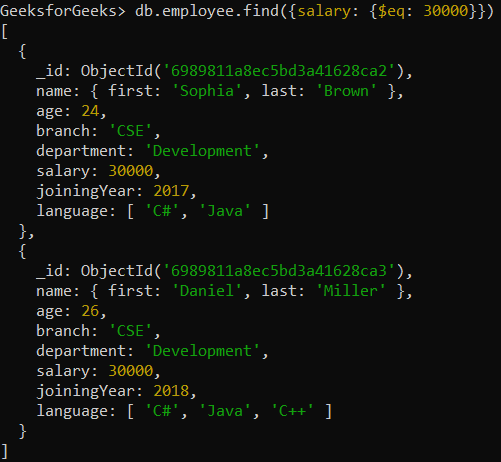Click Sophia's department 'Development'

pos(202,151)
